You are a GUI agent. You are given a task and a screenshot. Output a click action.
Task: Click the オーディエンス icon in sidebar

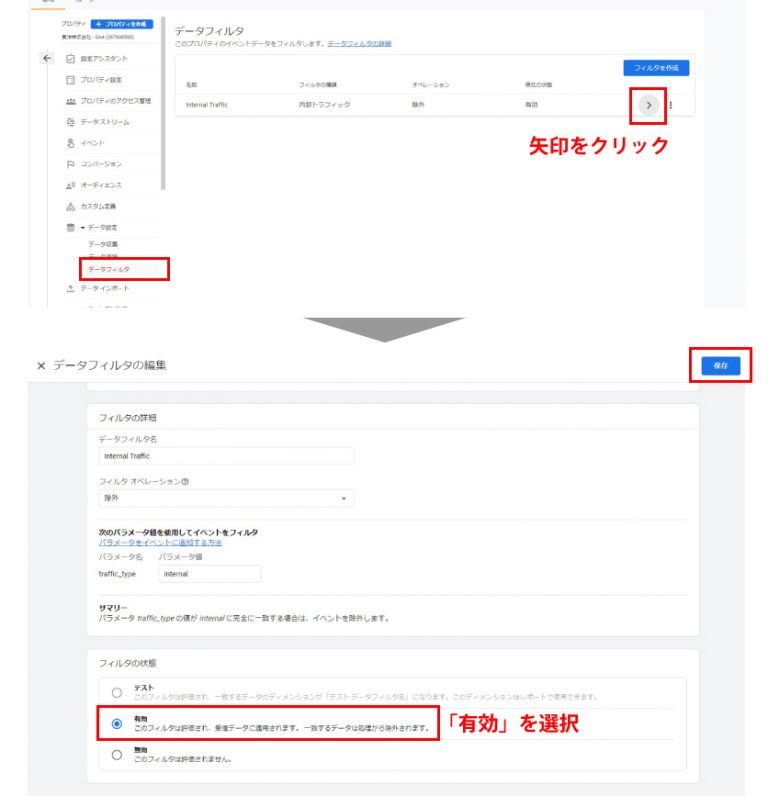tap(71, 185)
